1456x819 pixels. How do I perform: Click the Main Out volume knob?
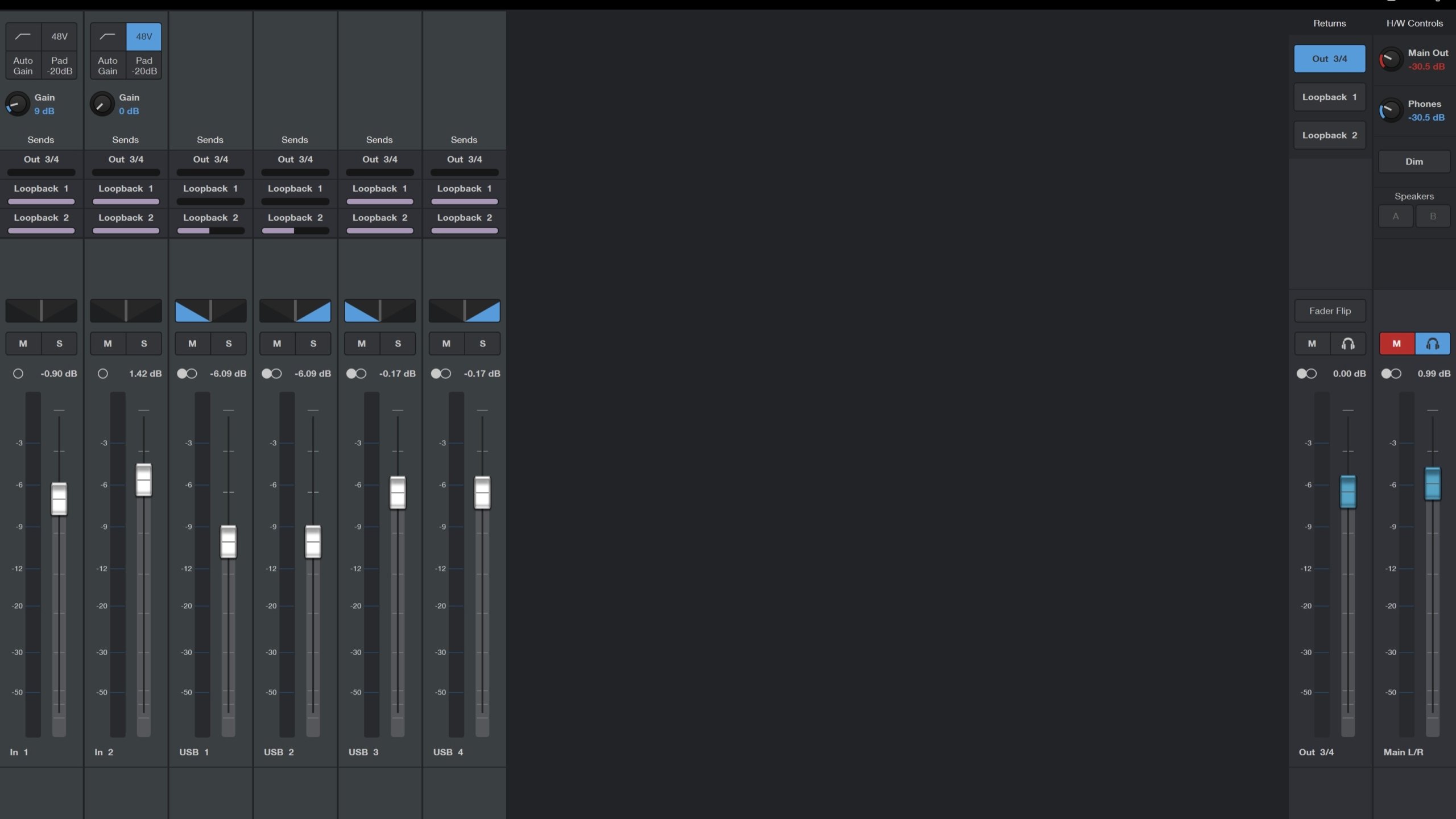coord(1391,59)
